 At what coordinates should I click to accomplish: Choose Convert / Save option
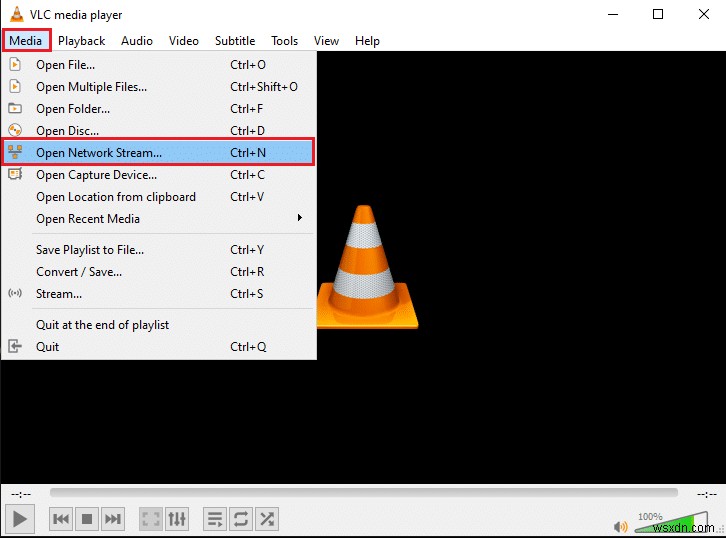[x=159, y=272]
